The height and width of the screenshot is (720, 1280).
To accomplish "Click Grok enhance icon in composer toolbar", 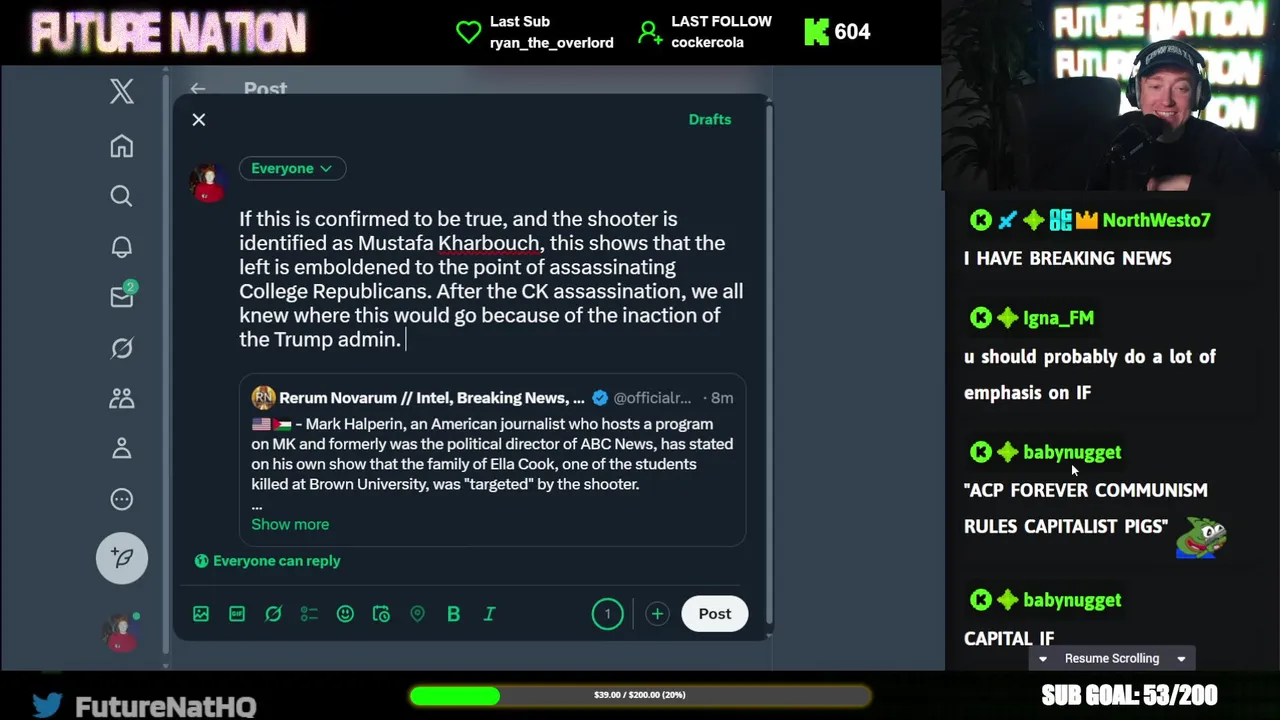I will click(x=273, y=614).
